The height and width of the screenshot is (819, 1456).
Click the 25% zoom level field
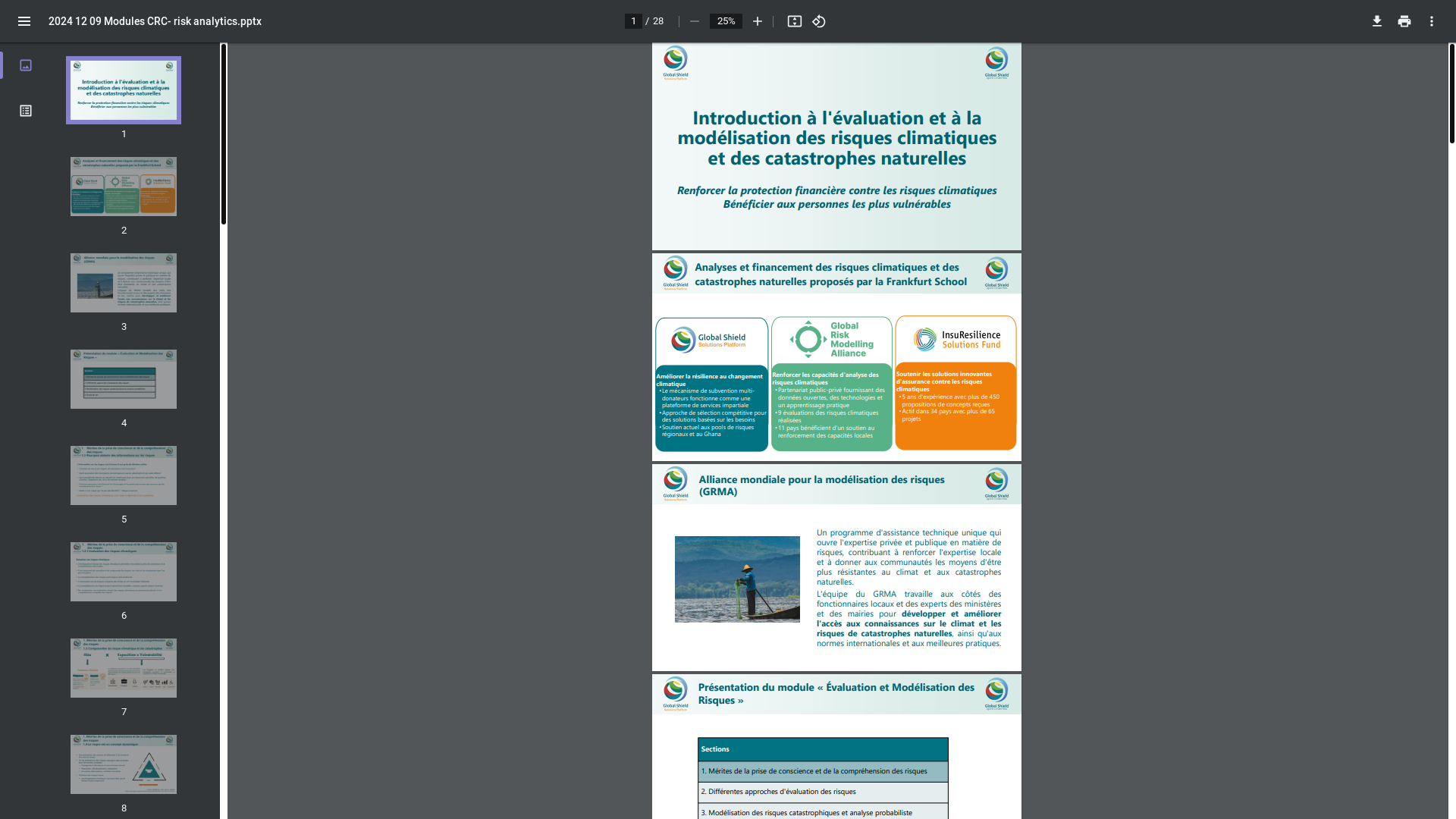click(726, 21)
